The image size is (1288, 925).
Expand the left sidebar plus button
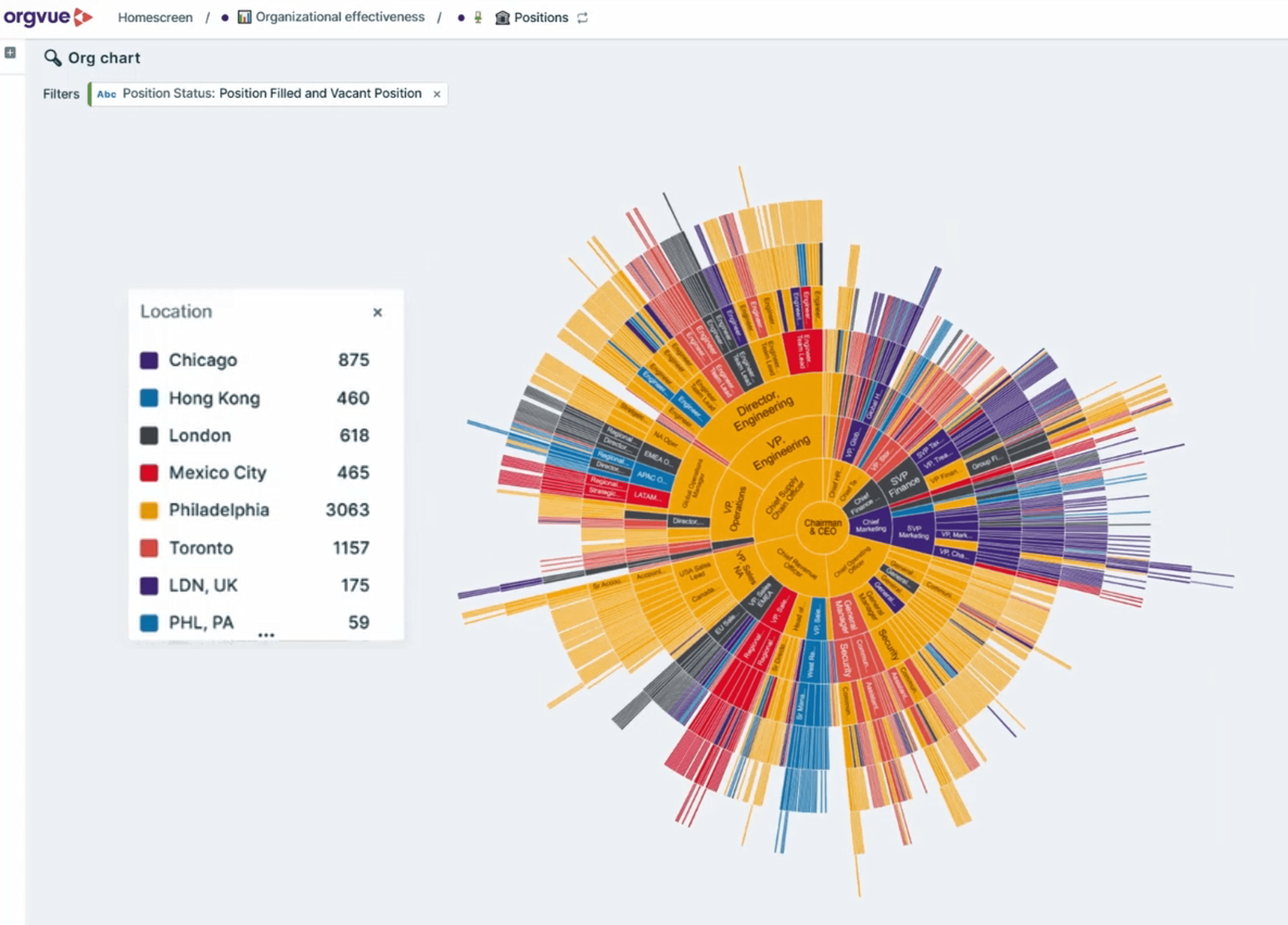(x=10, y=53)
